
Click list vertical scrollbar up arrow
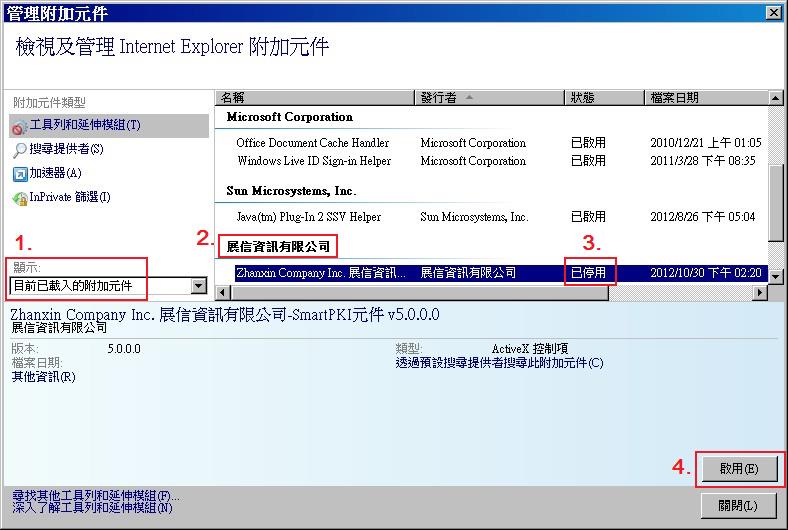[775, 98]
